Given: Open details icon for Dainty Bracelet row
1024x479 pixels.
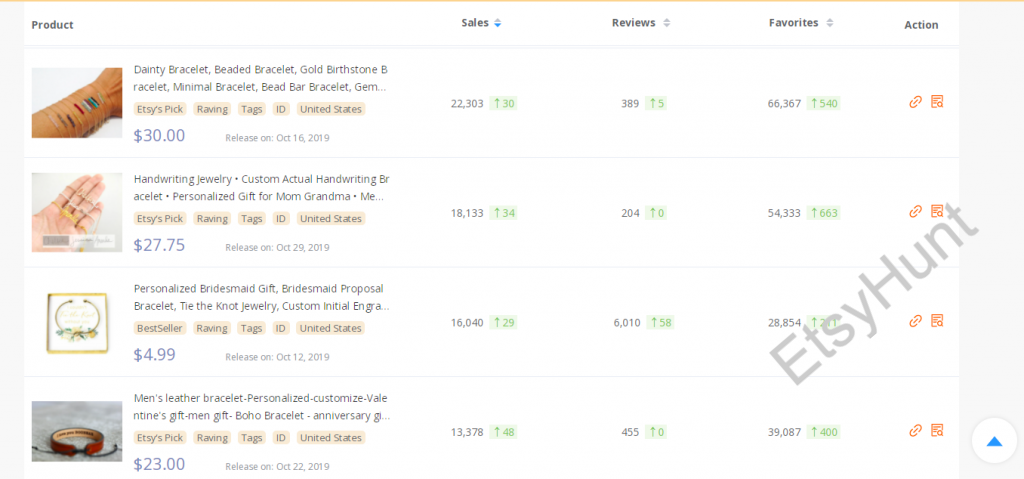Looking at the screenshot, I should coord(937,102).
